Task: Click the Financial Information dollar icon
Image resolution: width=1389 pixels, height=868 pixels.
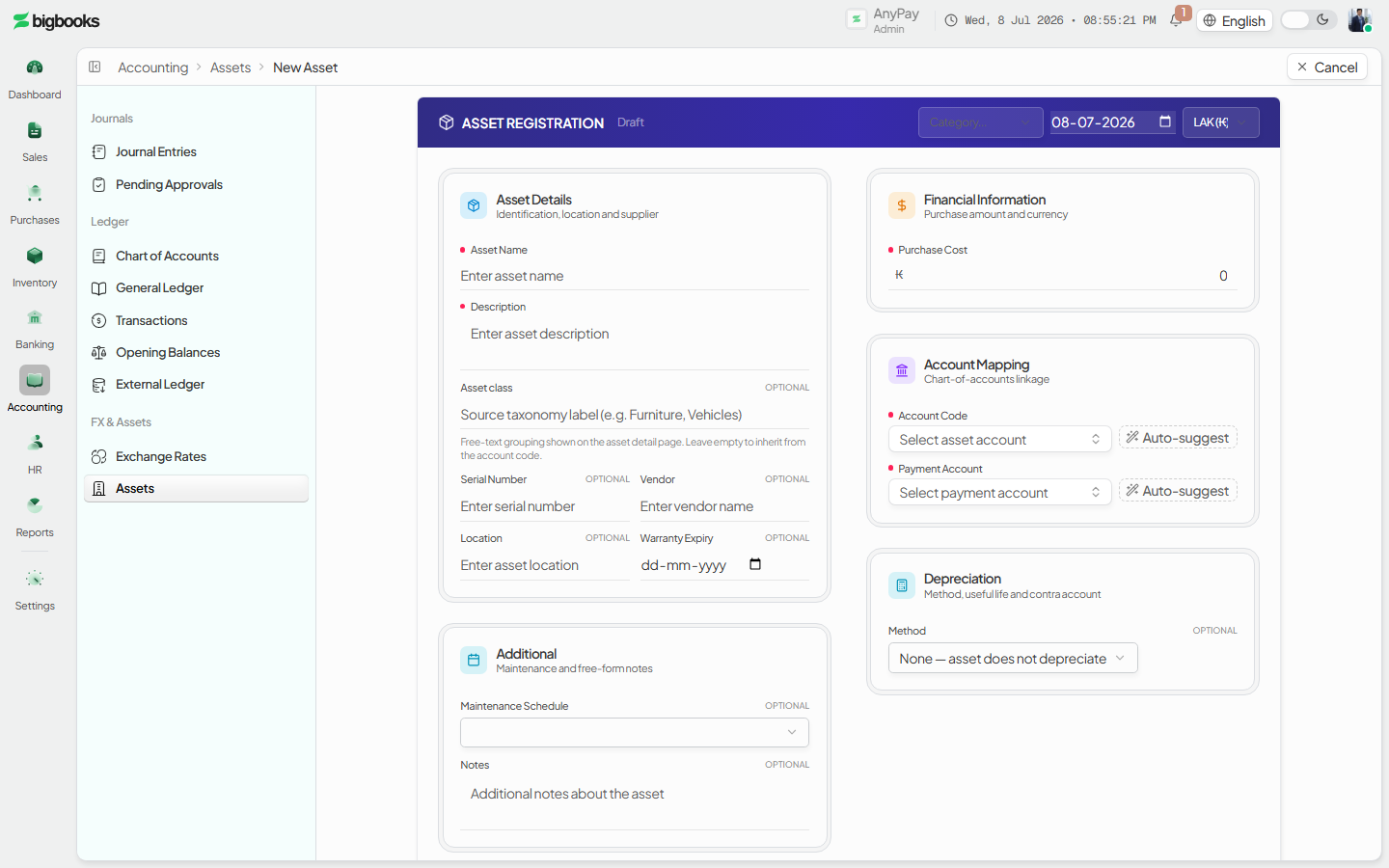Action: pos(901,205)
